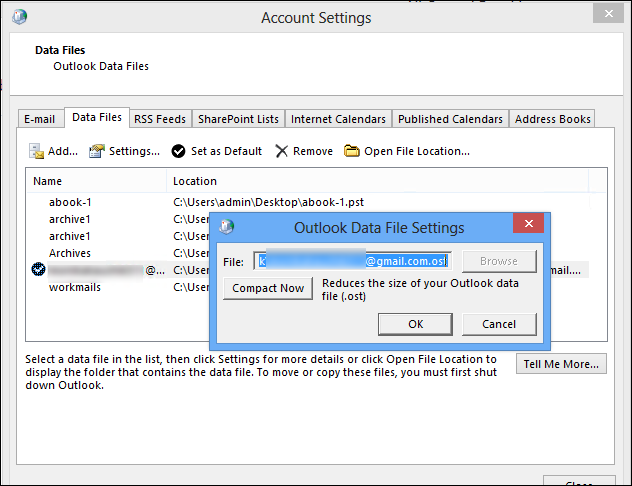The width and height of the screenshot is (632, 486).
Task: Click the Settings toolbar icon
Action: 97,151
